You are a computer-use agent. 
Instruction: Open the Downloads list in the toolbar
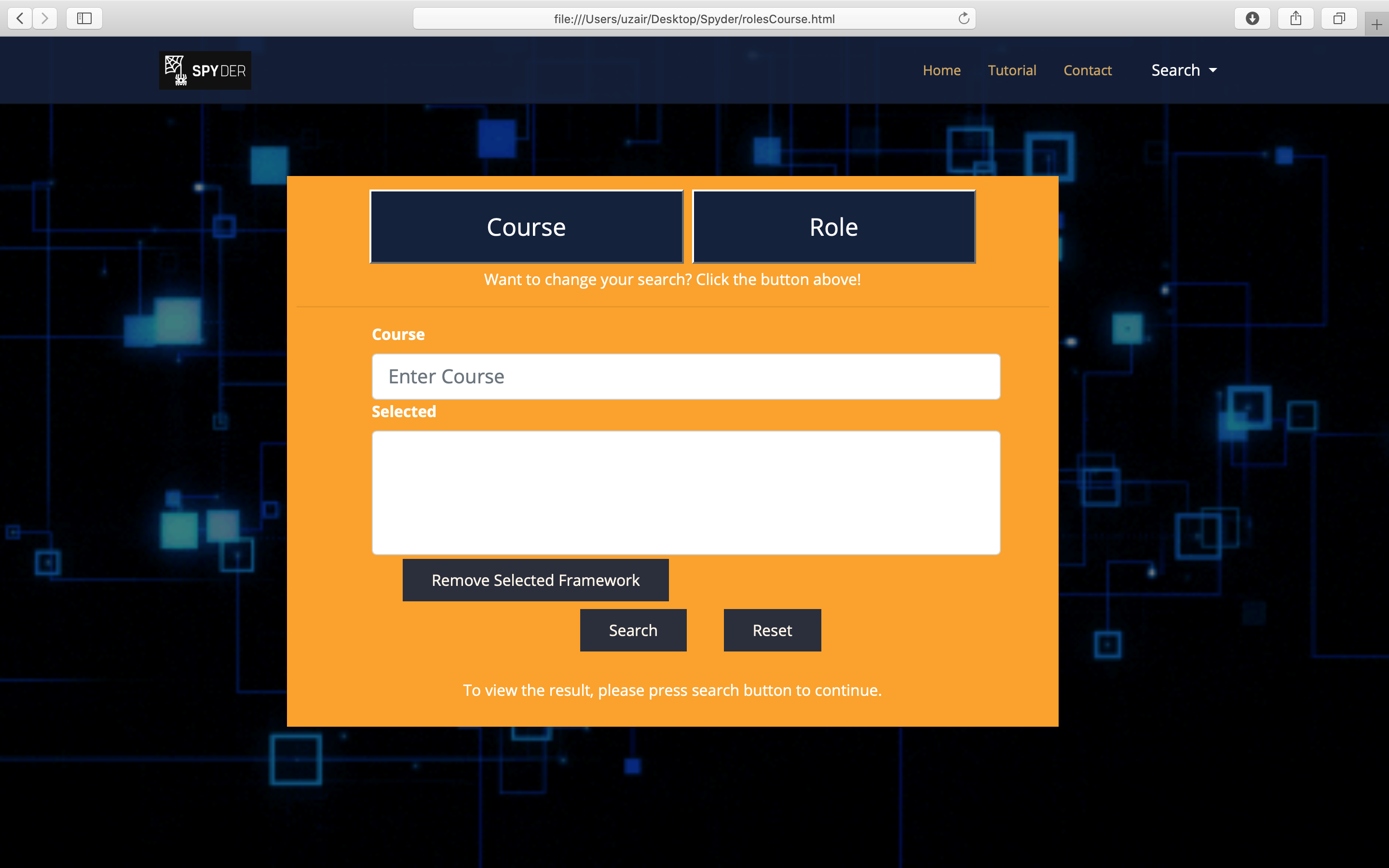point(1253,18)
